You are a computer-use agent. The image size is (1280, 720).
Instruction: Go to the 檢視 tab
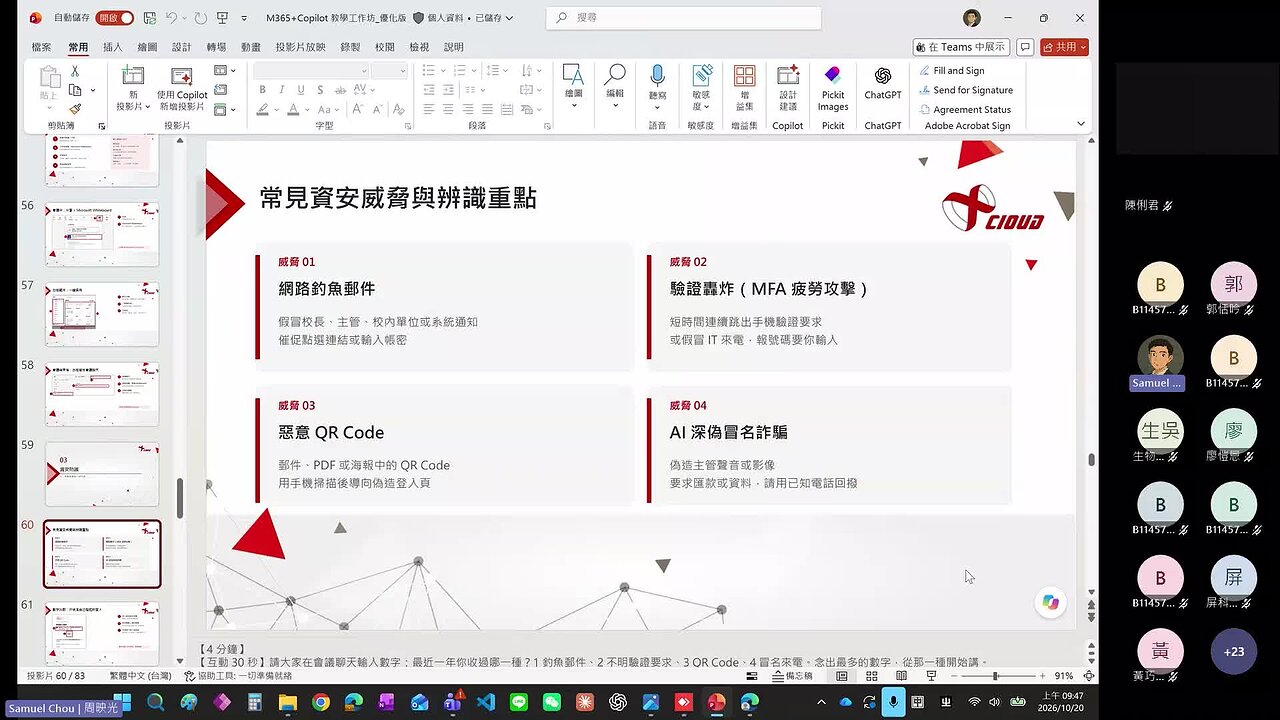(419, 47)
